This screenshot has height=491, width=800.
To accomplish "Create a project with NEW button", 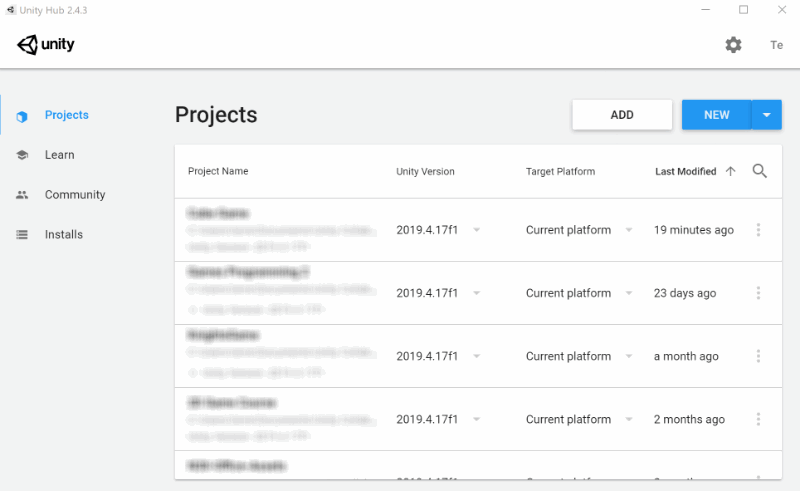I will tap(716, 115).
